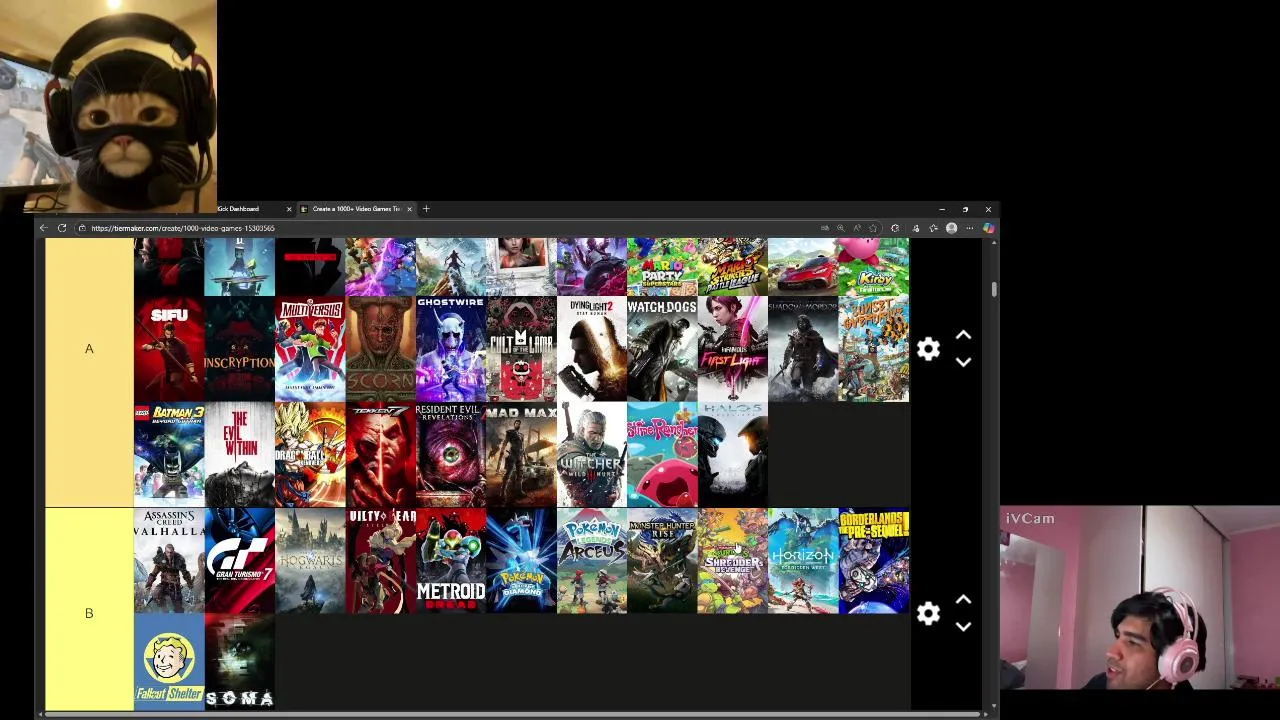This screenshot has height=720, width=1280.
Task: Select the Dying Light 2 cover
Action: [x=592, y=349]
